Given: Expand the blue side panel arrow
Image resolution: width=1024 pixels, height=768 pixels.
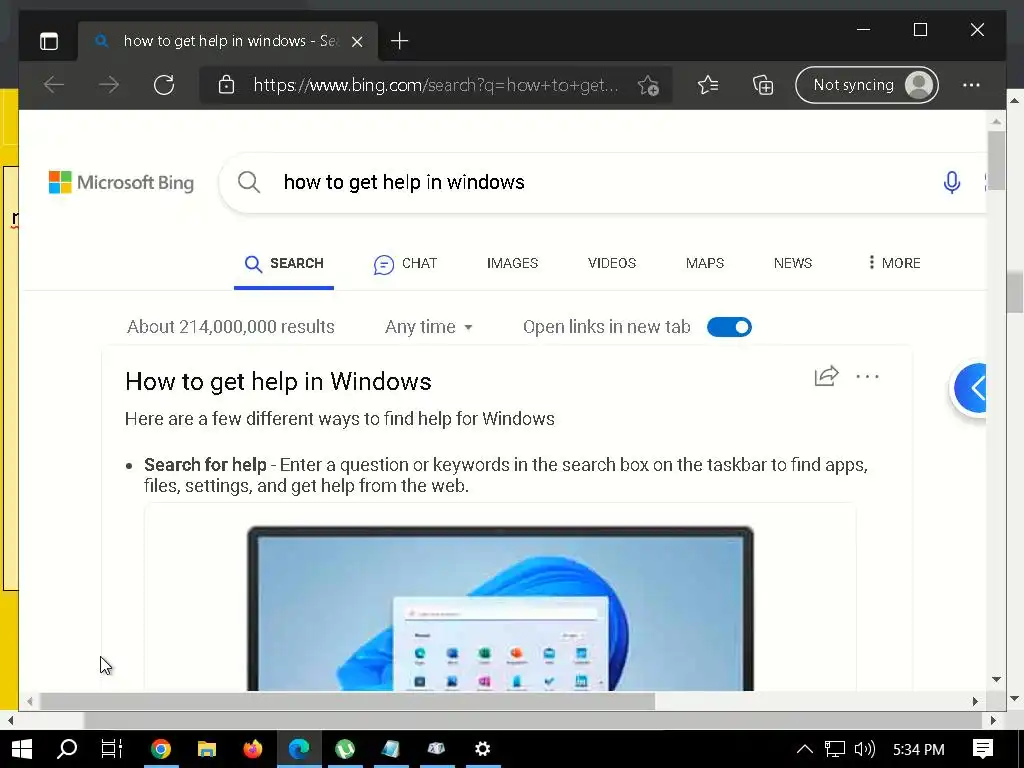Looking at the screenshot, I should click(x=970, y=389).
